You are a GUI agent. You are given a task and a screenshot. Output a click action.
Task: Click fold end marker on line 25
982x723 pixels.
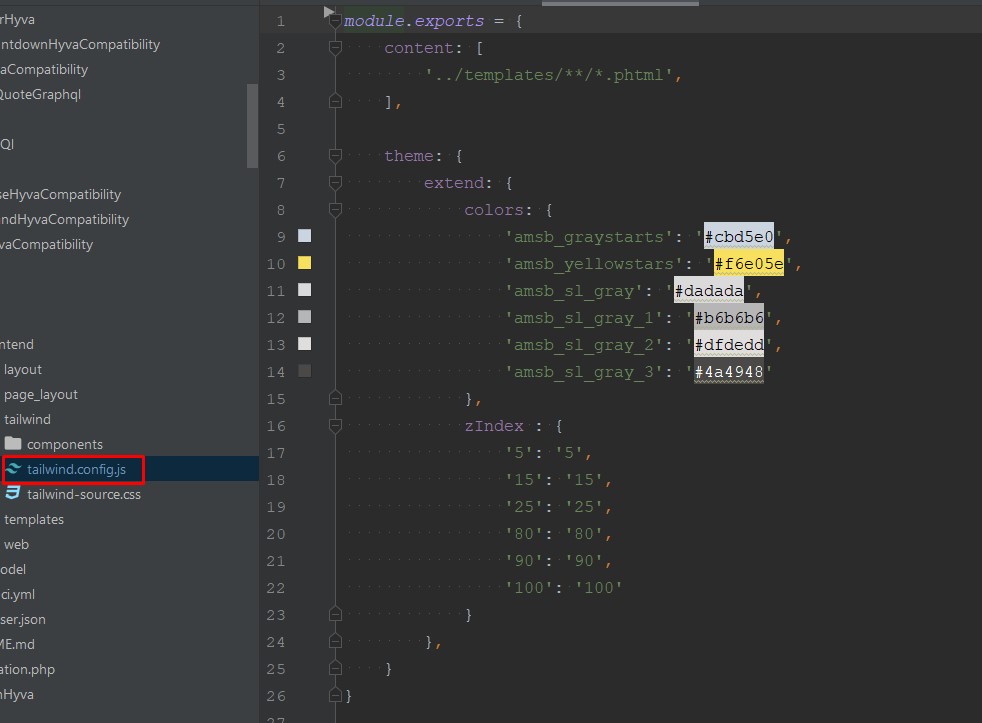point(335,668)
